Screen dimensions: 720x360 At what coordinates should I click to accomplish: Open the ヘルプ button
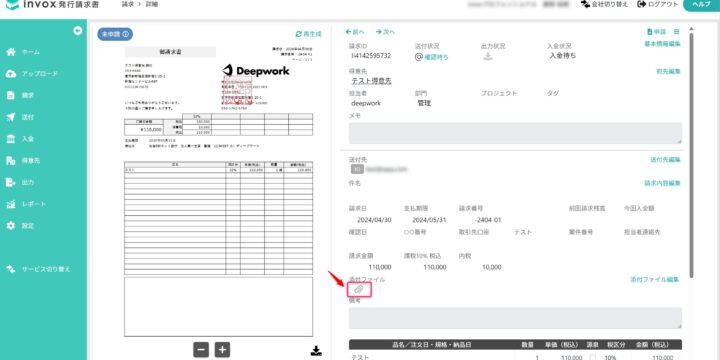coord(702,4)
